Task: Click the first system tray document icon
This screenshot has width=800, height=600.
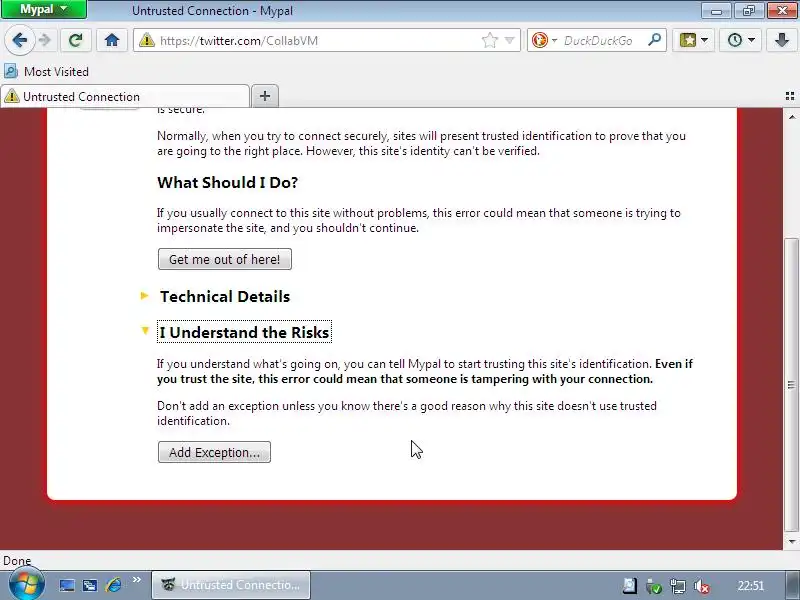Action: 630,586
